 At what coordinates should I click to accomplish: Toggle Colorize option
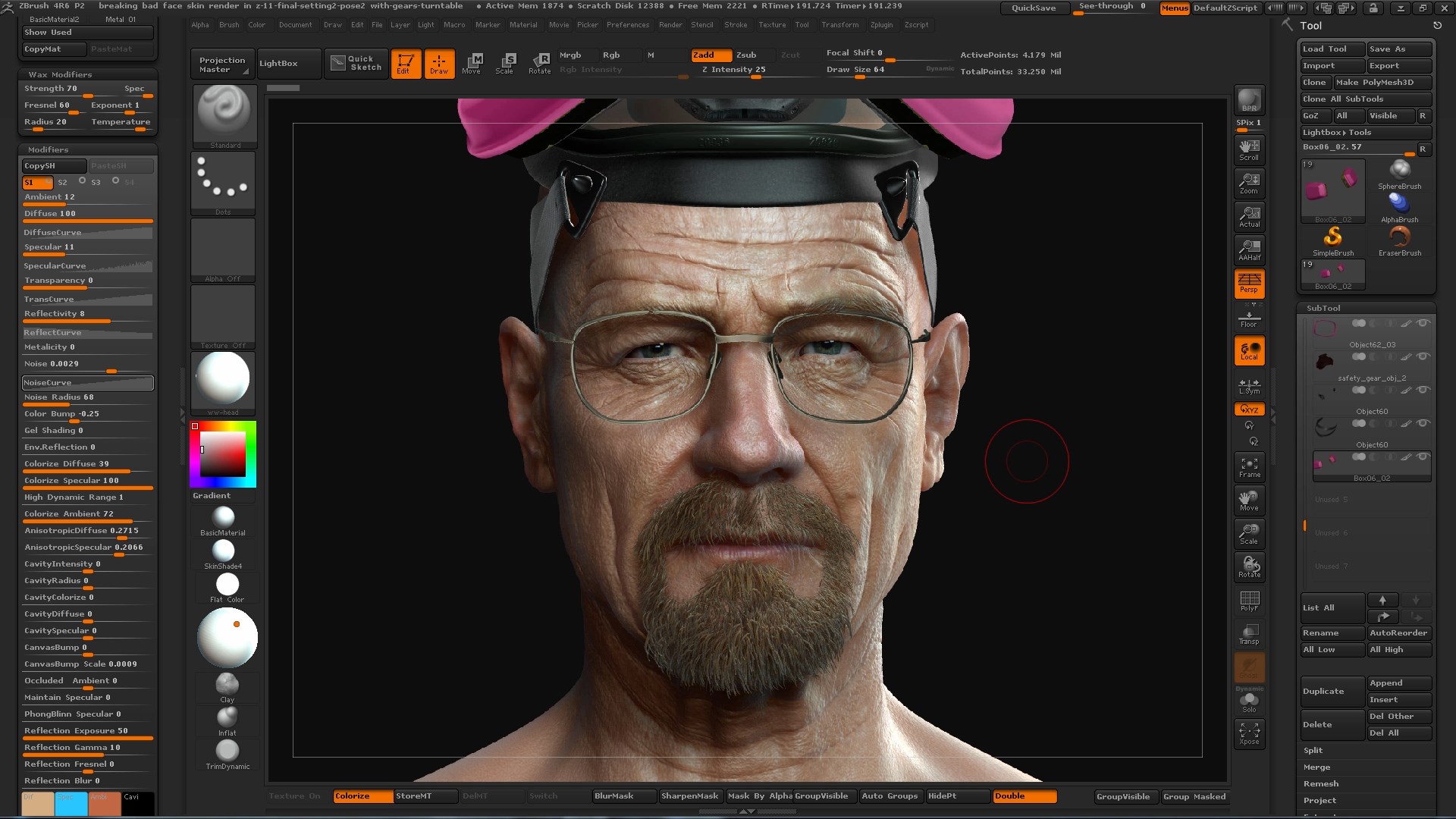[363, 795]
